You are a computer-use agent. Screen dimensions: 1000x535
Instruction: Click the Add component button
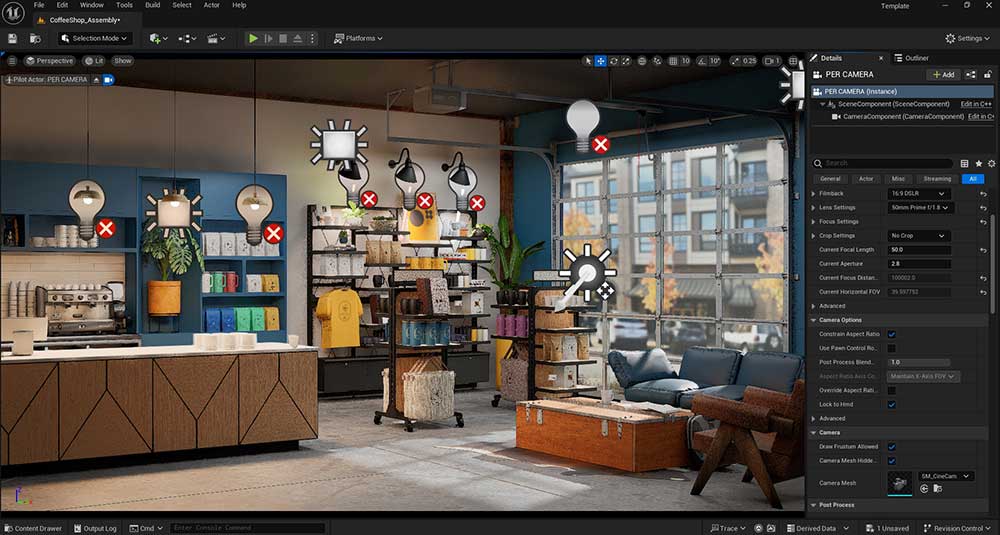(943, 75)
